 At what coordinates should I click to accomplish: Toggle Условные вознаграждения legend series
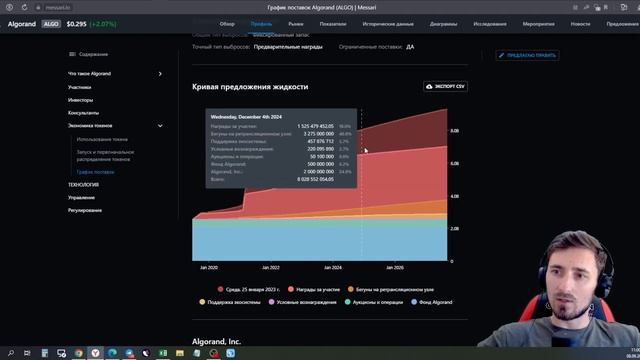point(302,302)
